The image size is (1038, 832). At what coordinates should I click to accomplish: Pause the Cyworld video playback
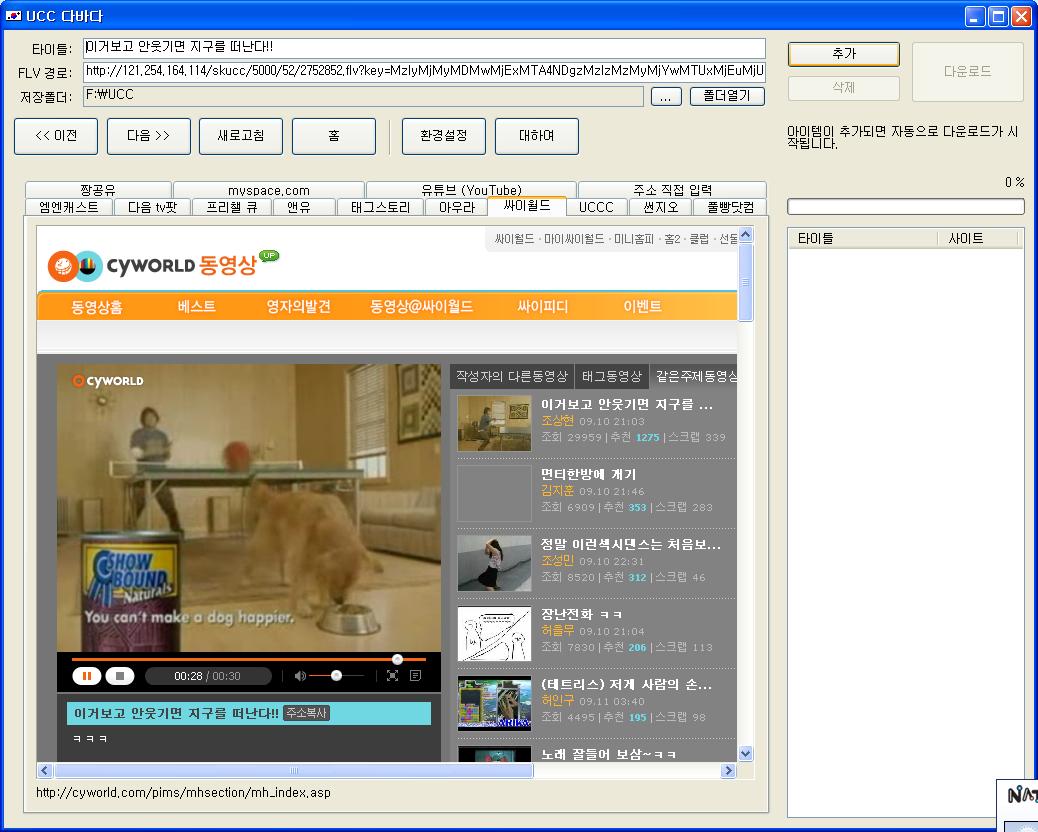coord(87,676)
